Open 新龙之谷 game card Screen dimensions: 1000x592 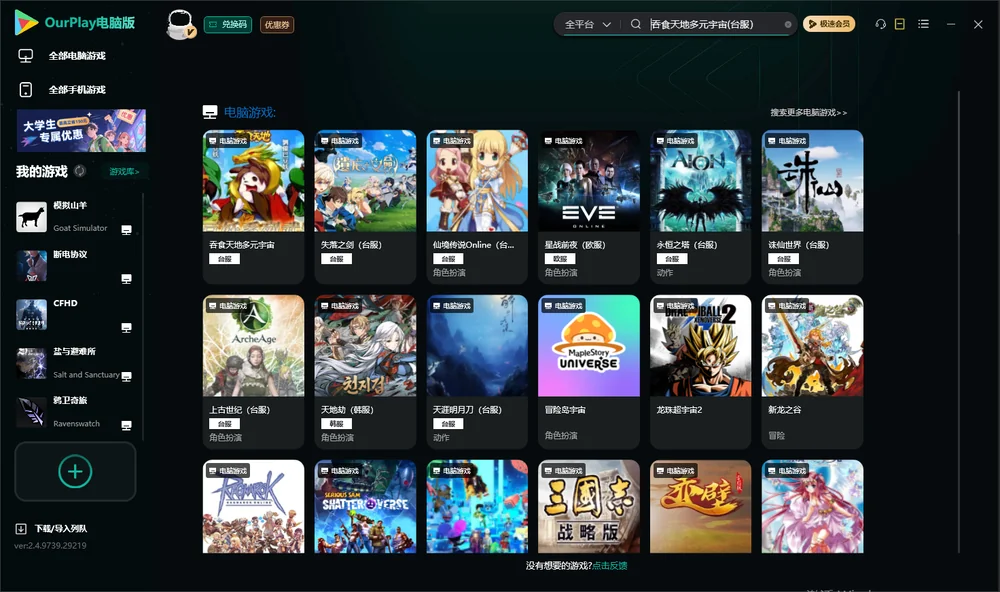(812, 372)
